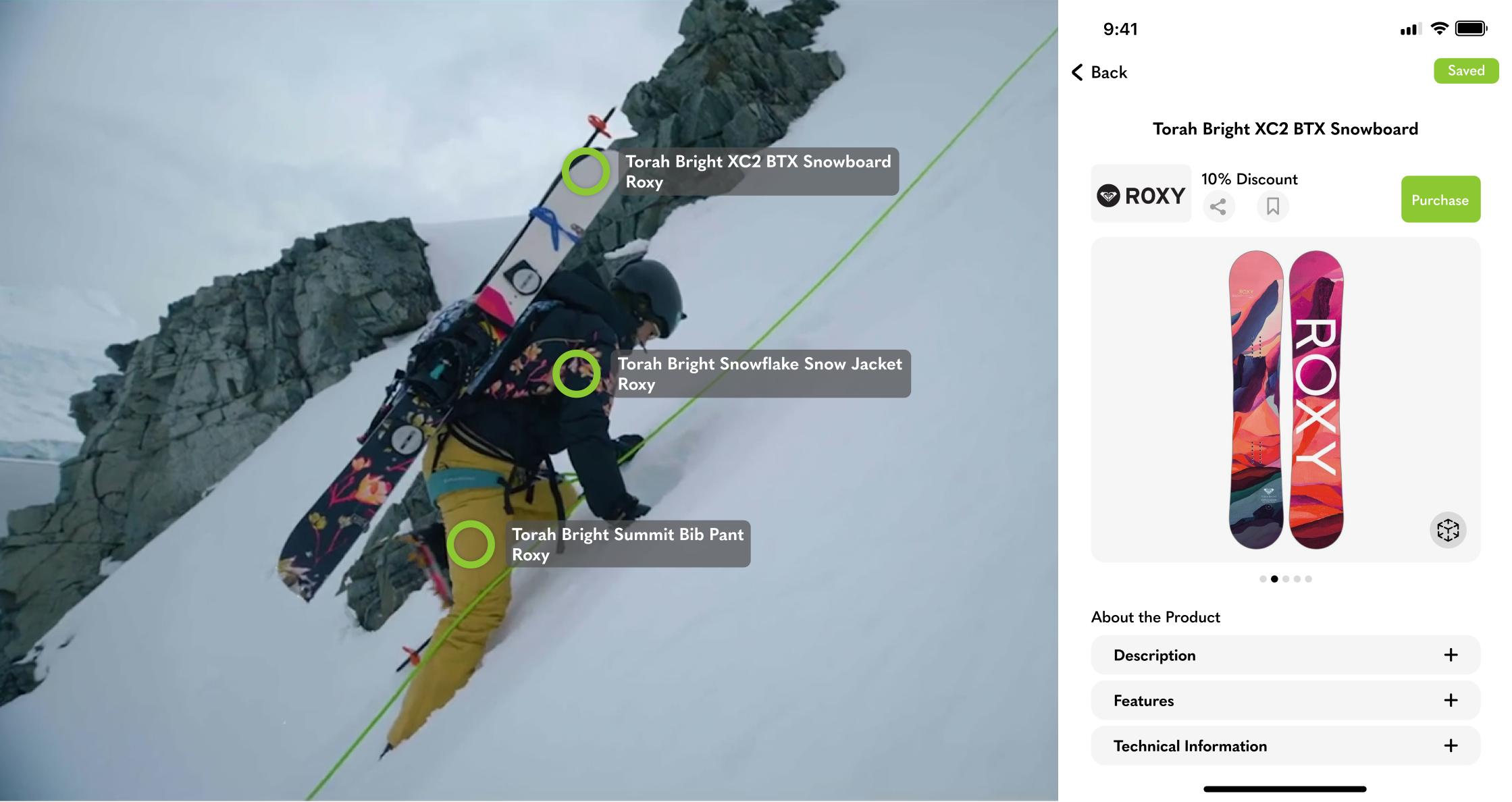Click the Roxy brand logo
Image resolution: width=1512 pixels, height=802 pixels.
coord(1141,195)
